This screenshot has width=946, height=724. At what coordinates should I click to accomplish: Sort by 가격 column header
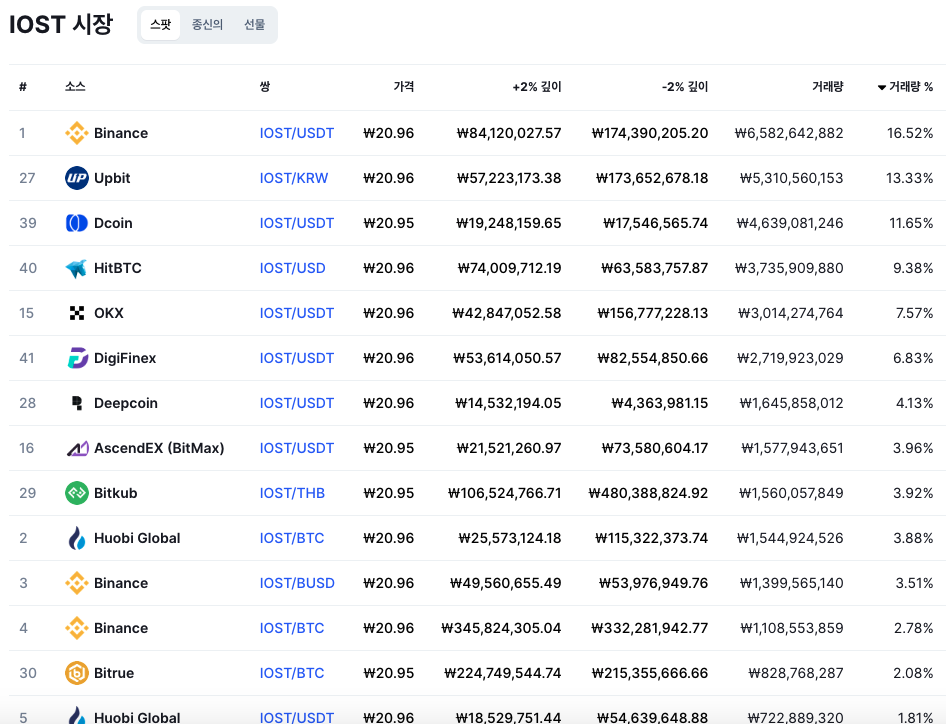click(x=404, y=87)
